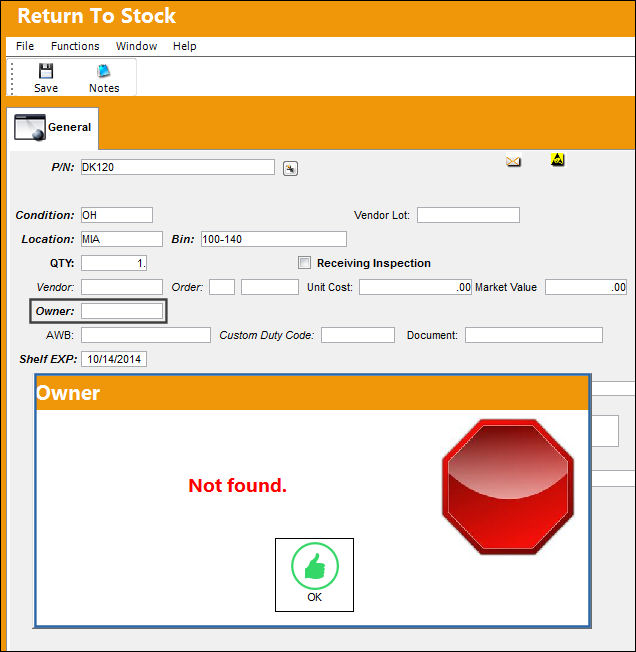
Task: Open the Window menu
Action: 136,46
